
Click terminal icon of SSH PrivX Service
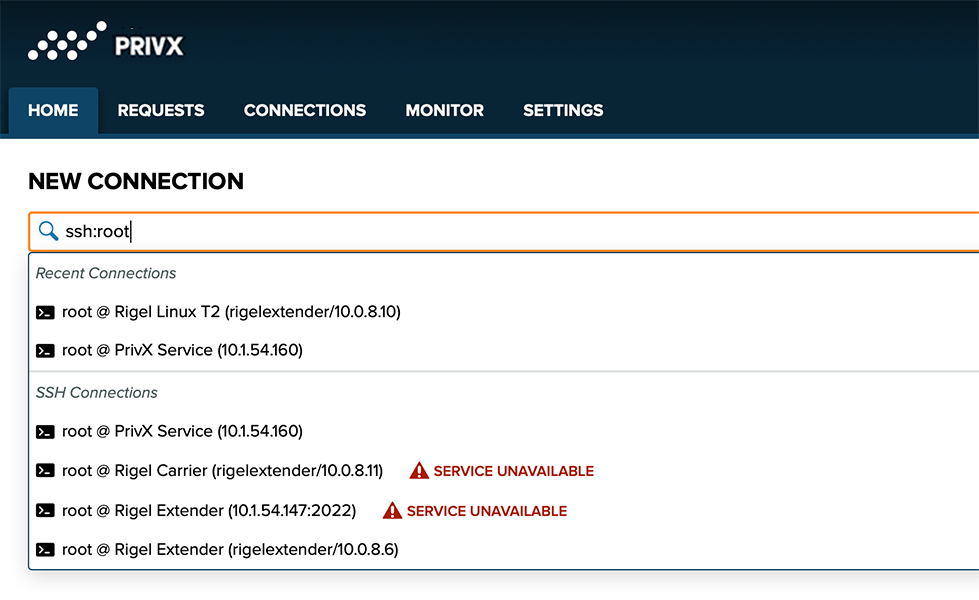(45, 432)
